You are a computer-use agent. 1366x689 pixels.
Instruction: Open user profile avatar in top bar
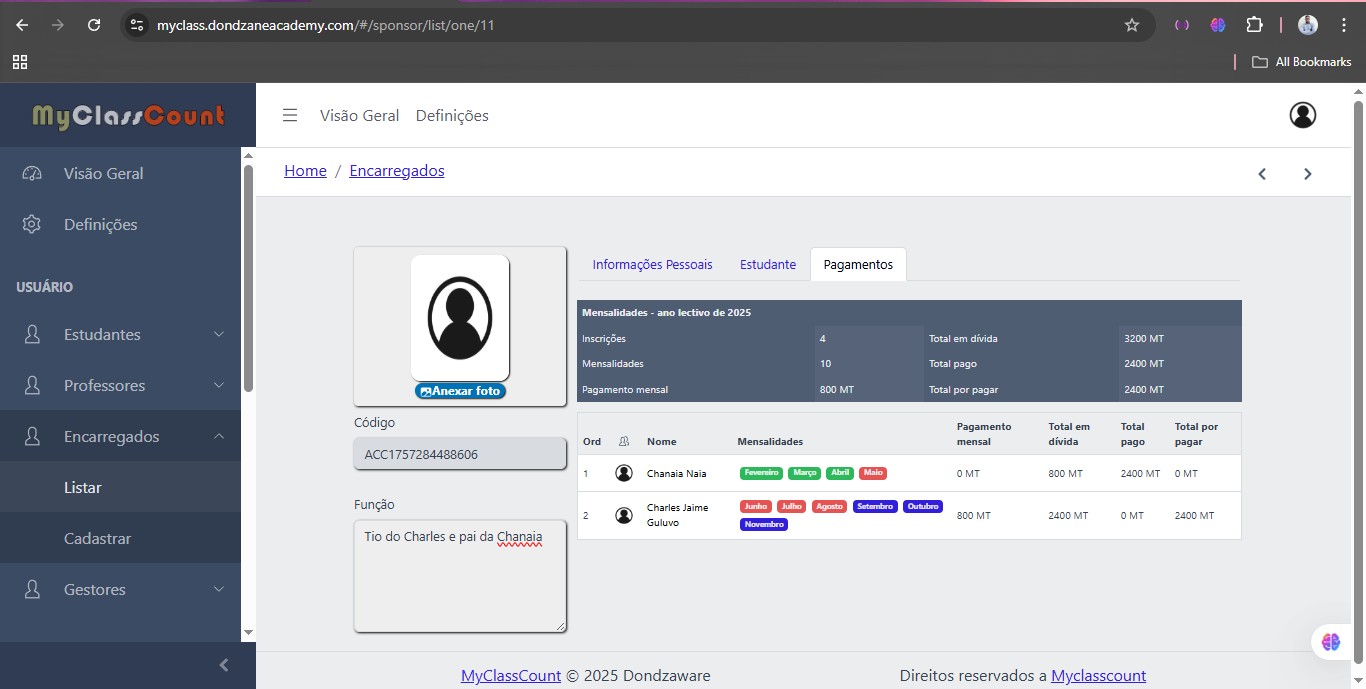[1302, 116]
